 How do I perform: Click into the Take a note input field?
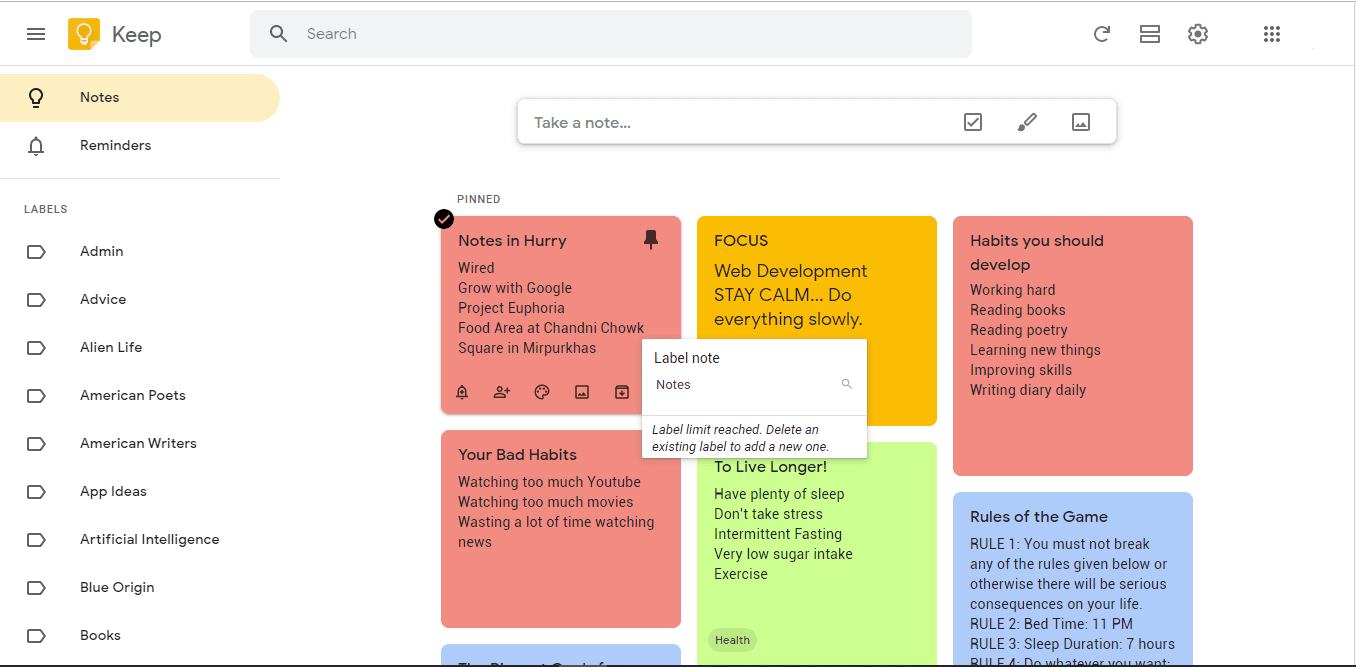[700, 121]
